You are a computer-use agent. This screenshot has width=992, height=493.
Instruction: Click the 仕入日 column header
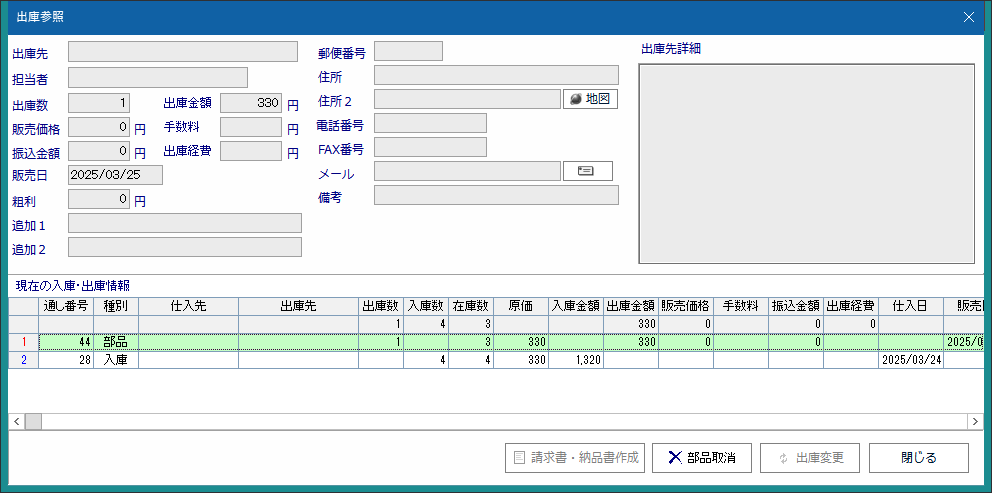coord(910,306)
